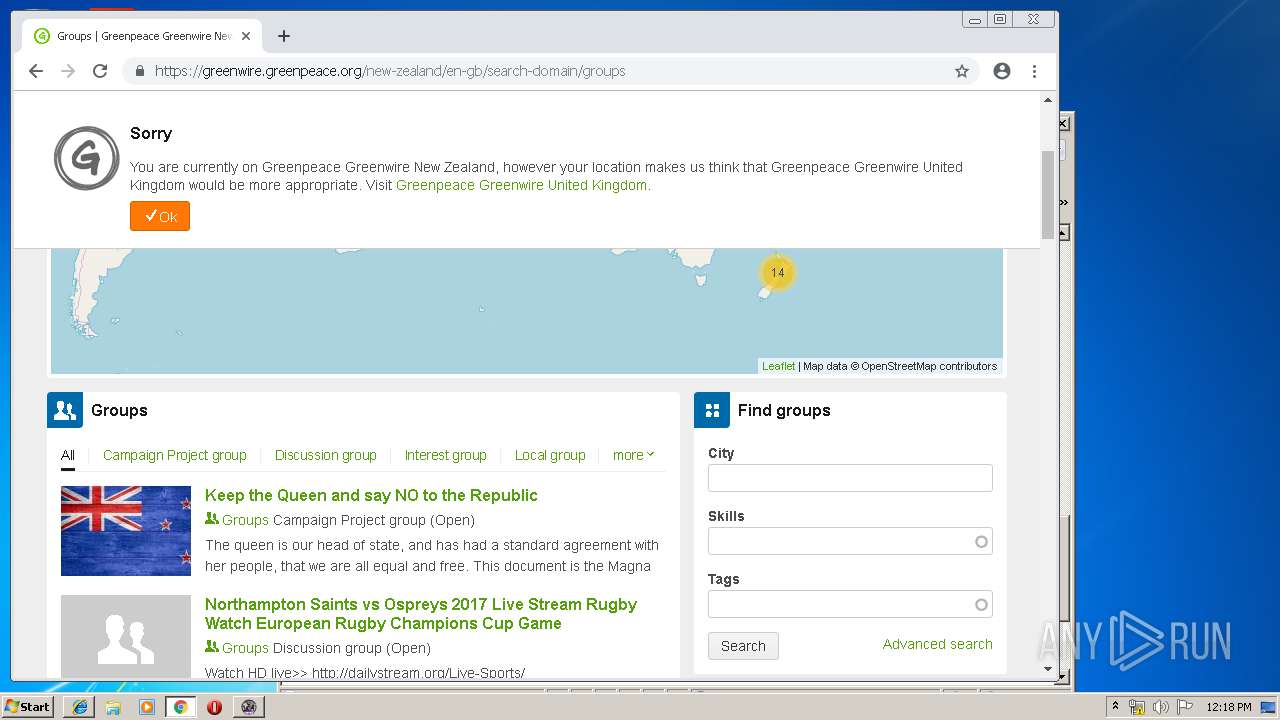The width and height of the screenshot is (1280, 720).
Task: Click the 14 cluster marker on map
Action: tap(778, 273)
